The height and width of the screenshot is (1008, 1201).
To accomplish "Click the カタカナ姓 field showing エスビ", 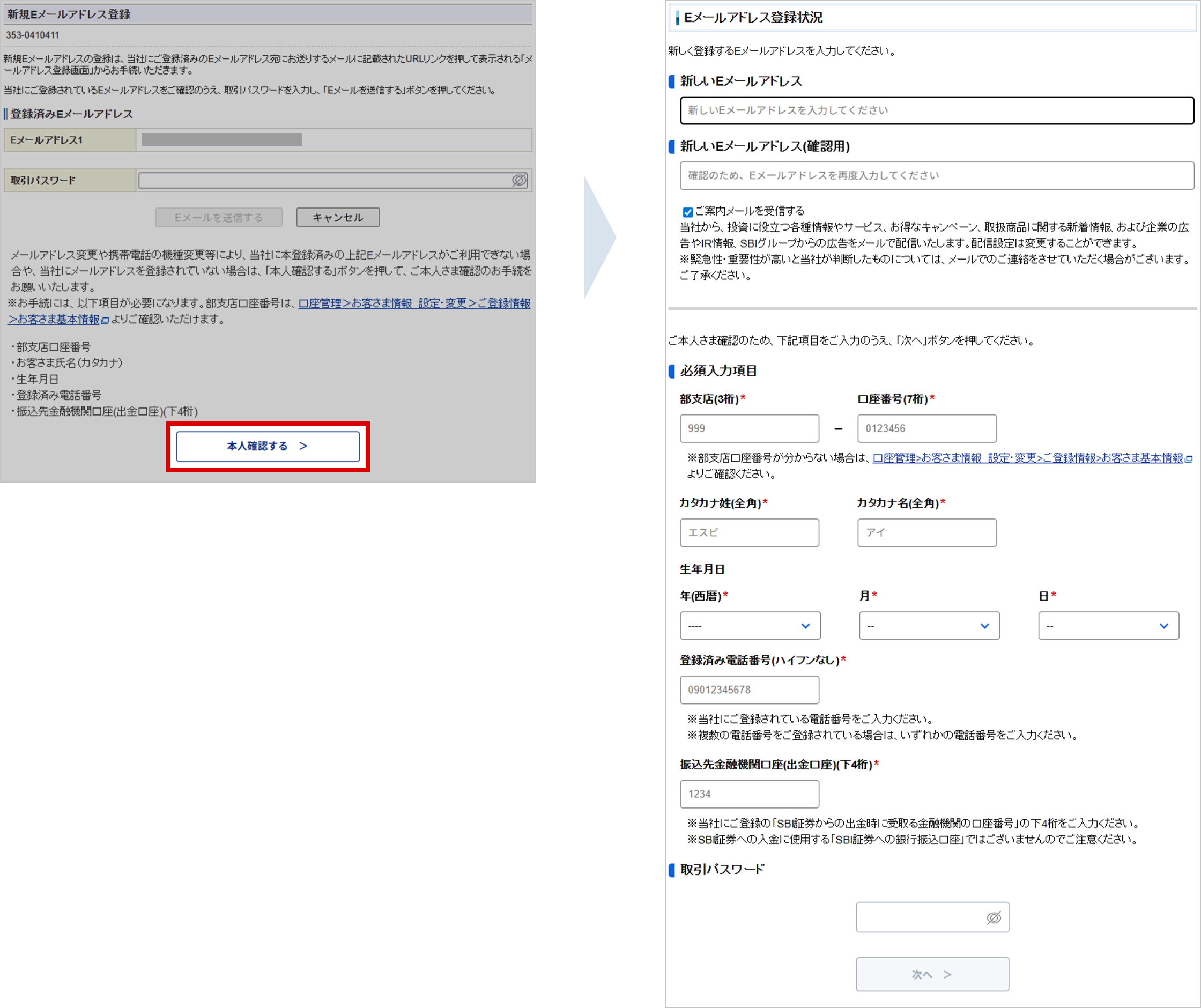I will click(749, 532).
